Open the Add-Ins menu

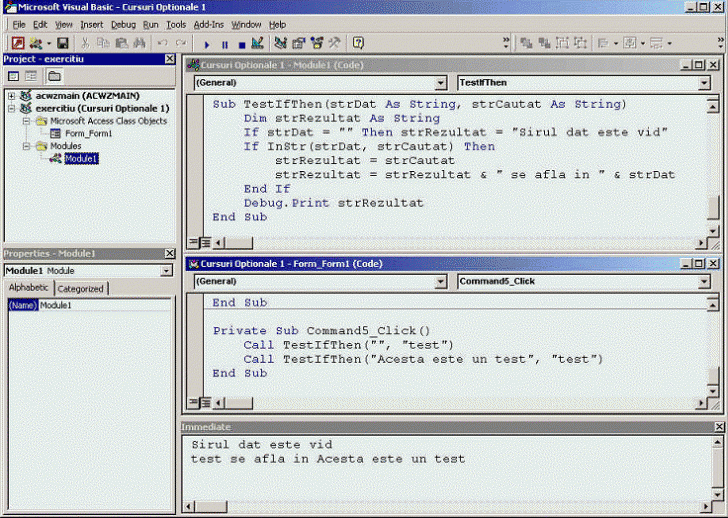click(x=208, y=25)
